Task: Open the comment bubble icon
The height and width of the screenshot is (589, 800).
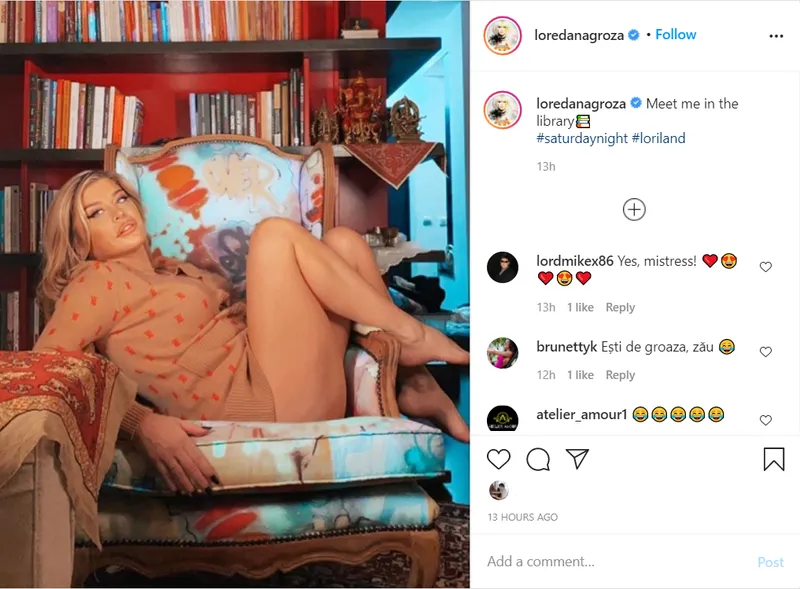Action: [538, 459]
